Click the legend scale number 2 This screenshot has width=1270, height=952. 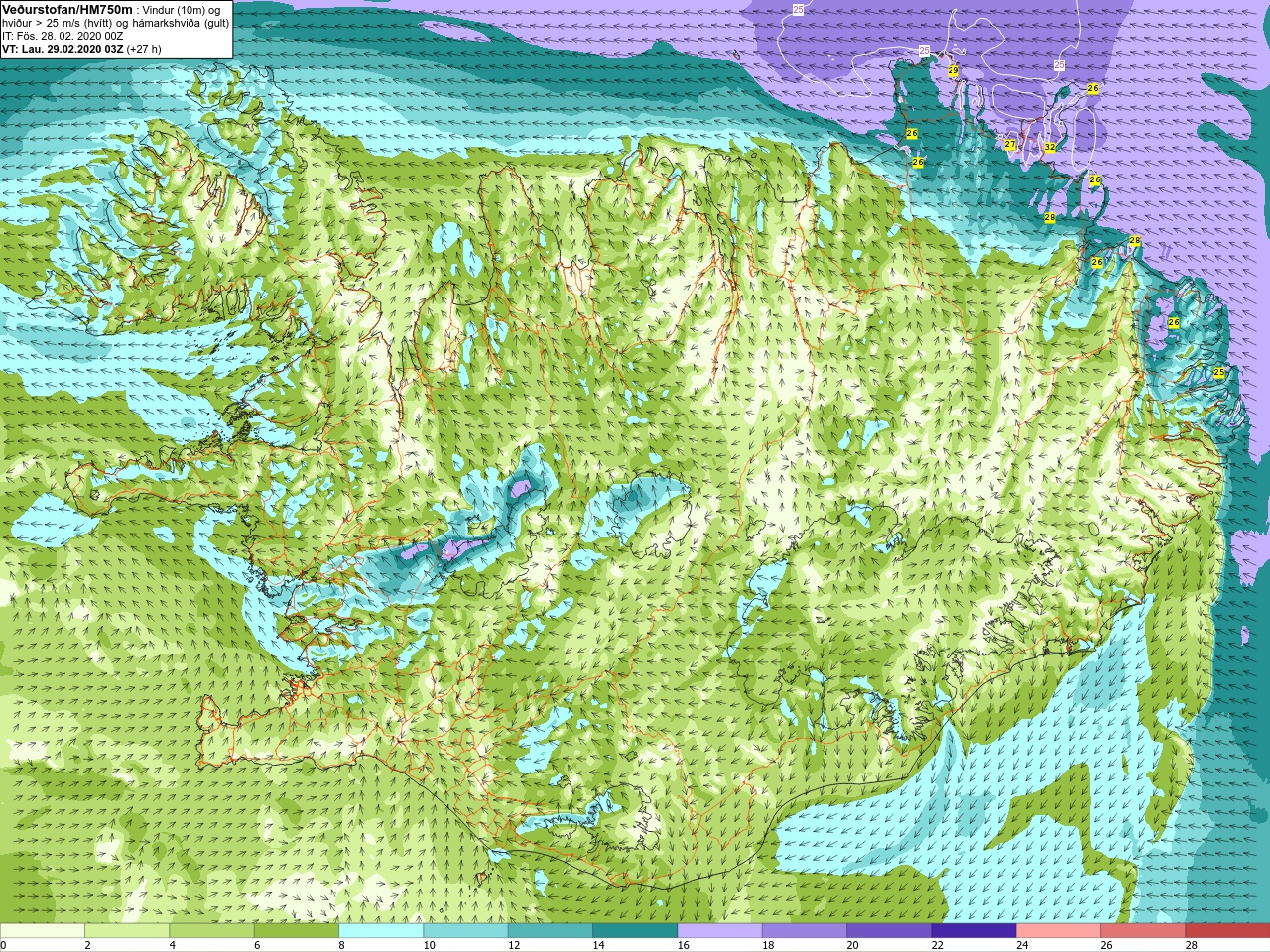click(x=88, y=945)
